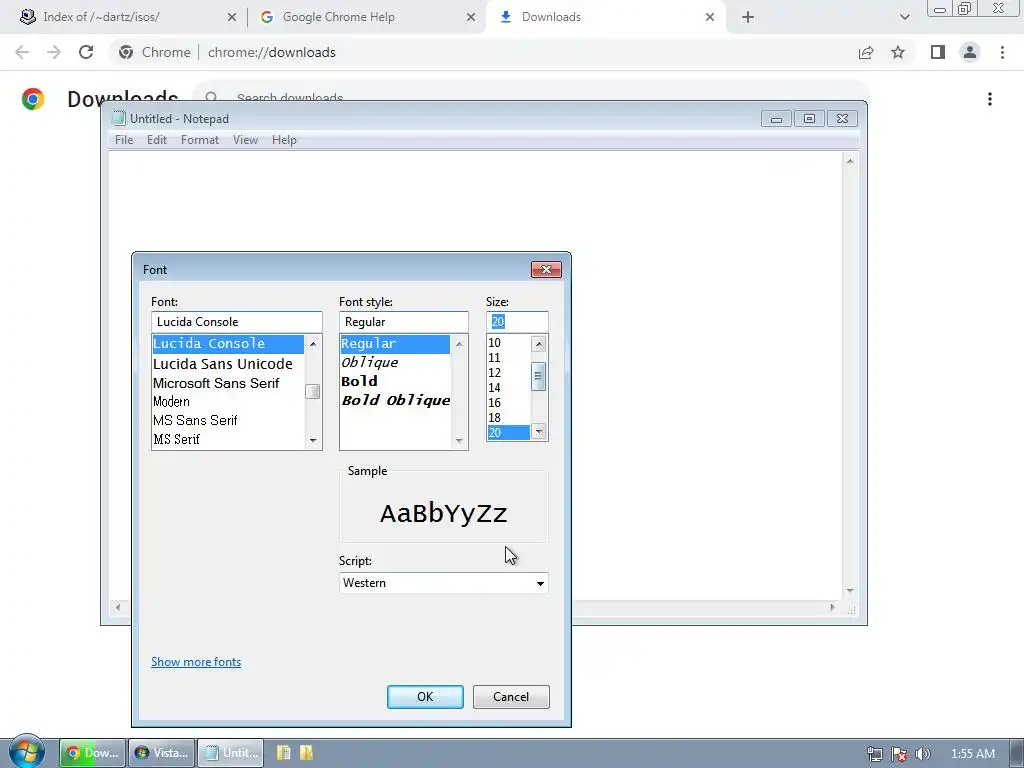Open a new Chrome tab
This screenshot has width=1024, height=768.
[748, 17]
